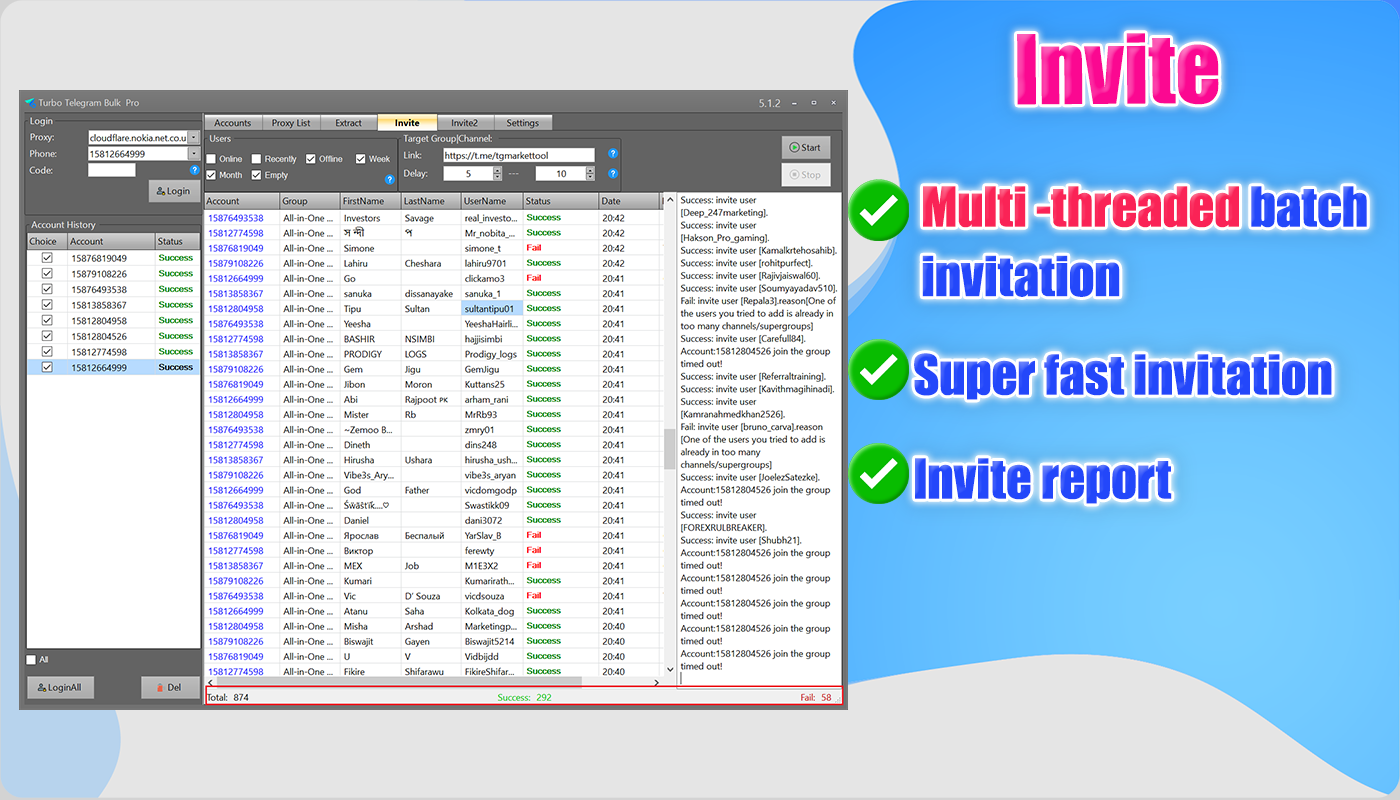Select the Invite tab
The width and height of the screenshot is (1400, 800).
[407, 123]
